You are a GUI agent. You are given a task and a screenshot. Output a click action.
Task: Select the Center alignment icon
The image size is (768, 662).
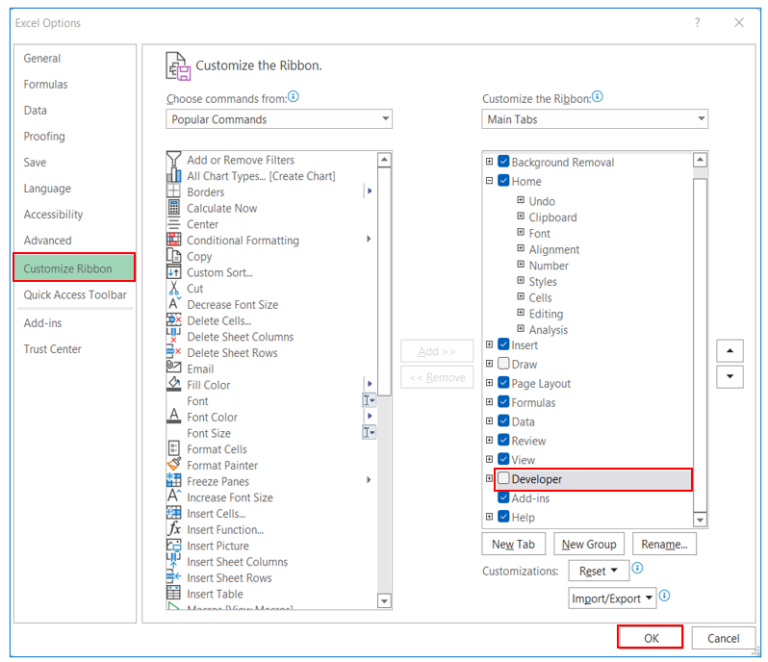[174, 224]
